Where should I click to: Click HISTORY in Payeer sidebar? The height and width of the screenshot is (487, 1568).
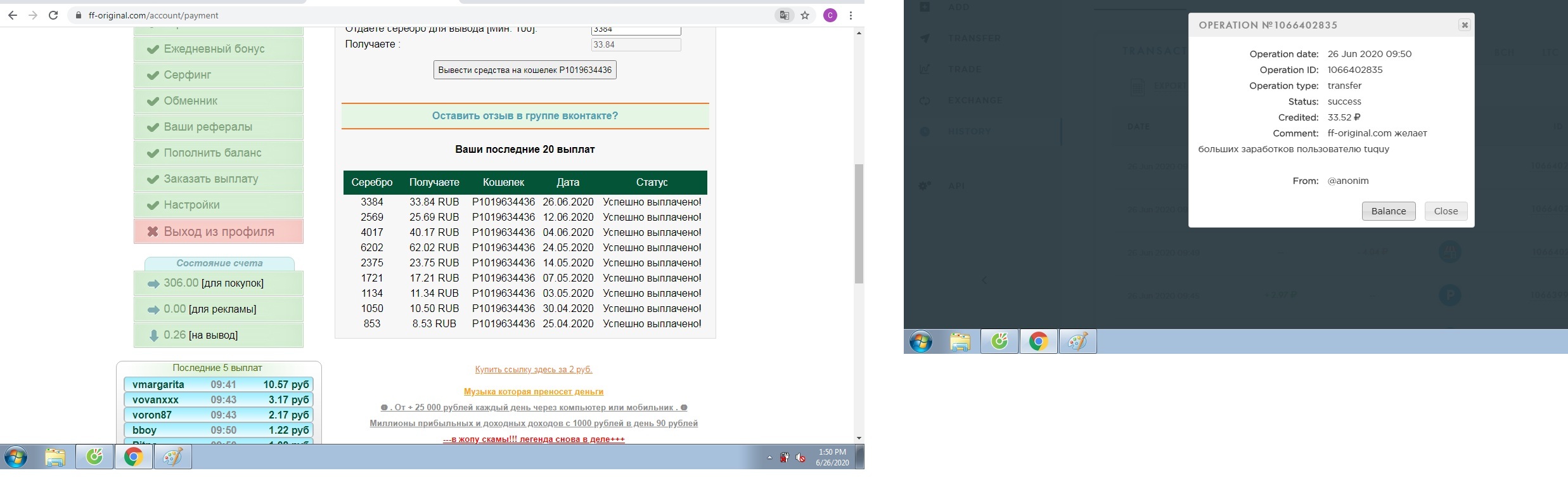coord(969,131)
